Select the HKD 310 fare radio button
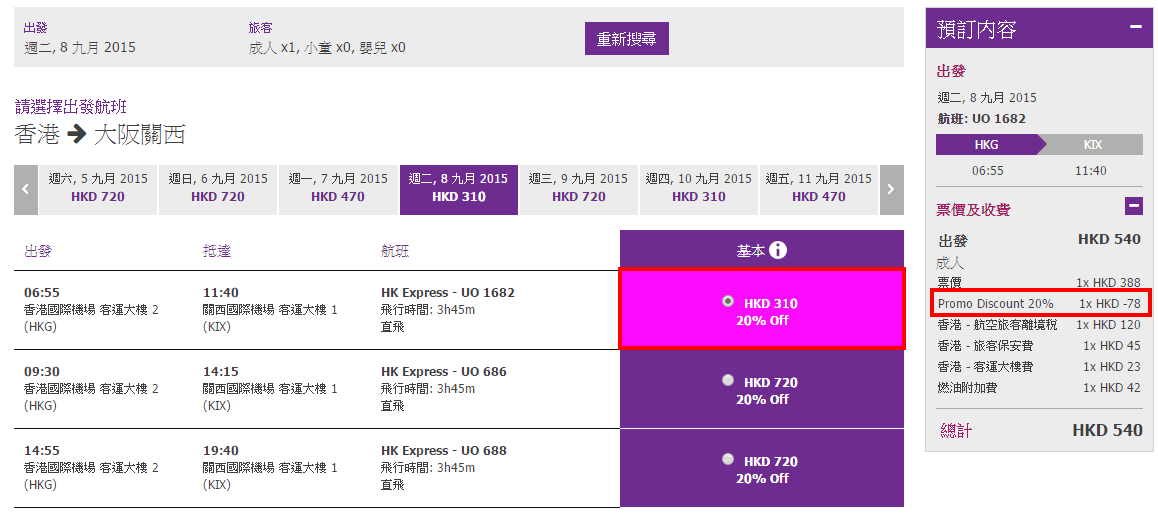 pos(727,301)
